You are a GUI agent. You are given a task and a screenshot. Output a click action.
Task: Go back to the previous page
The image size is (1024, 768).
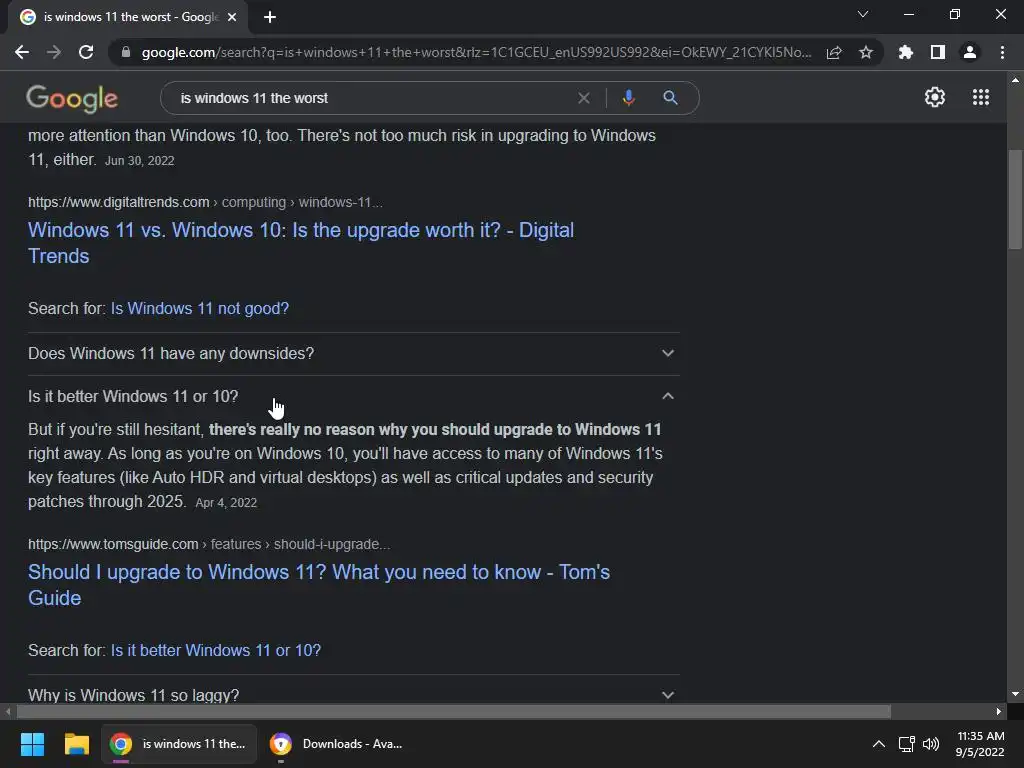click(x=22, y=52)
